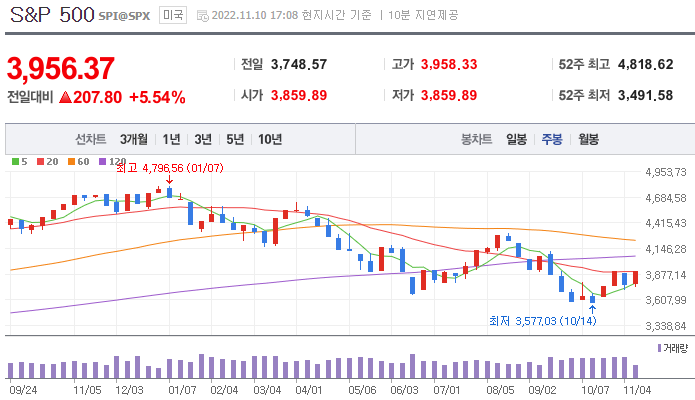Click the 52주 최고 value 4,818.62
This screenshot has width=695, height=400.
[645, 65]
